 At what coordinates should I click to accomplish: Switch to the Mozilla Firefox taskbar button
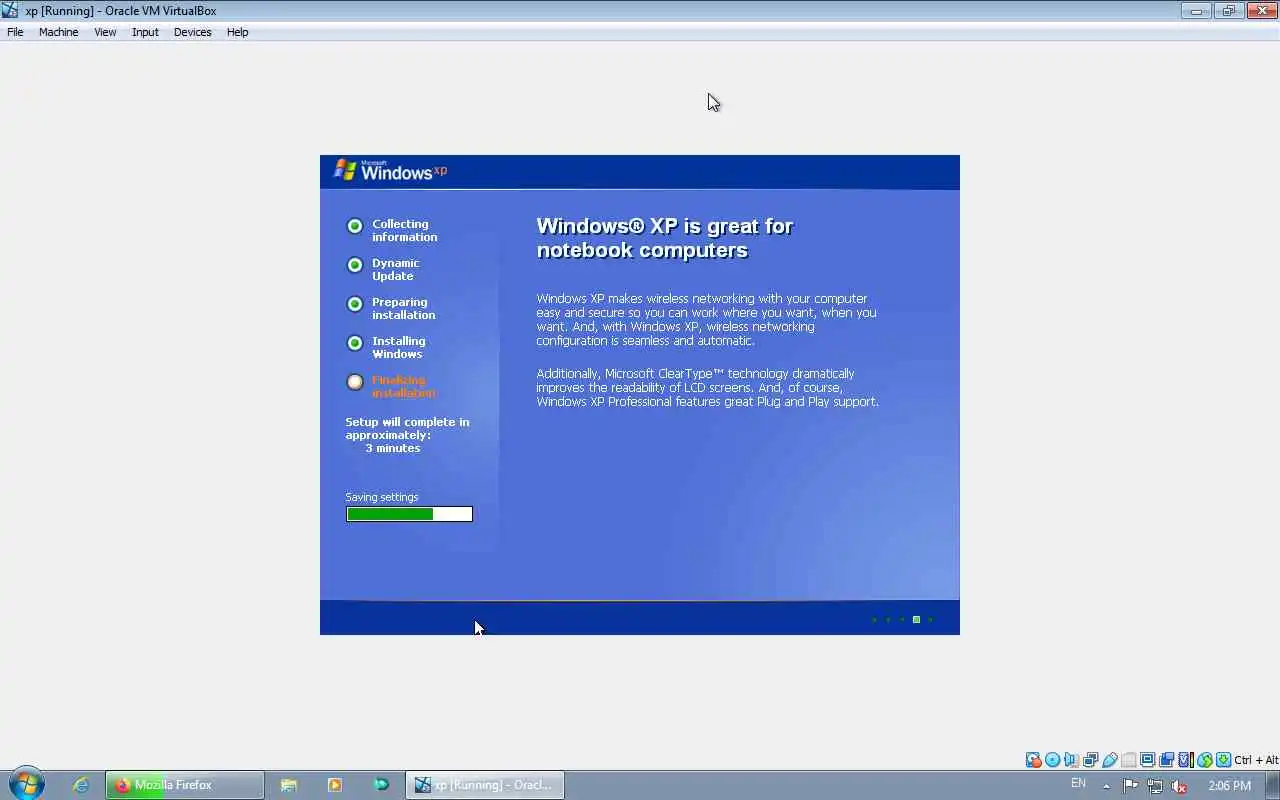185,785
